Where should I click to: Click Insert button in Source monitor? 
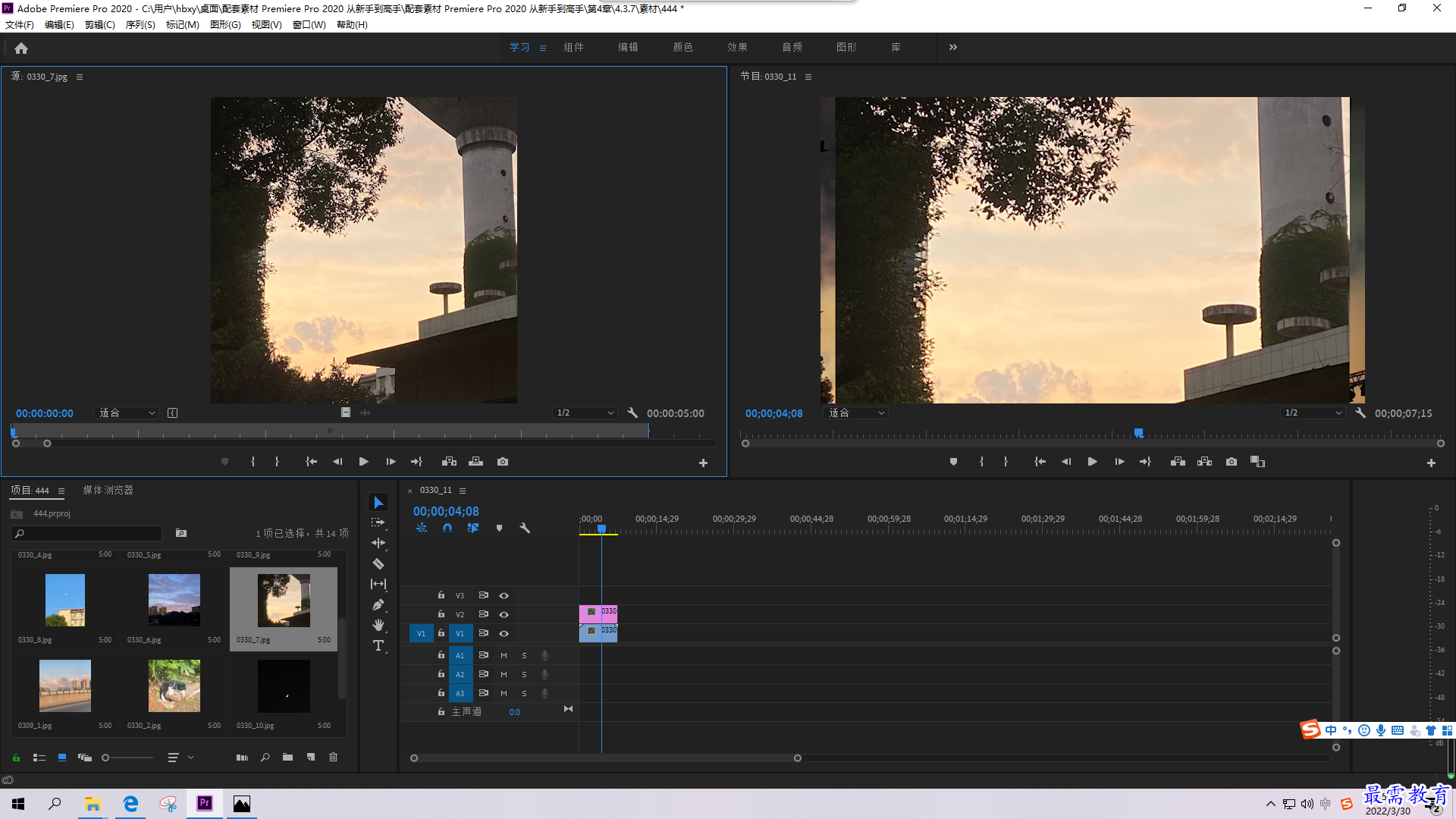tap(449, 461)
